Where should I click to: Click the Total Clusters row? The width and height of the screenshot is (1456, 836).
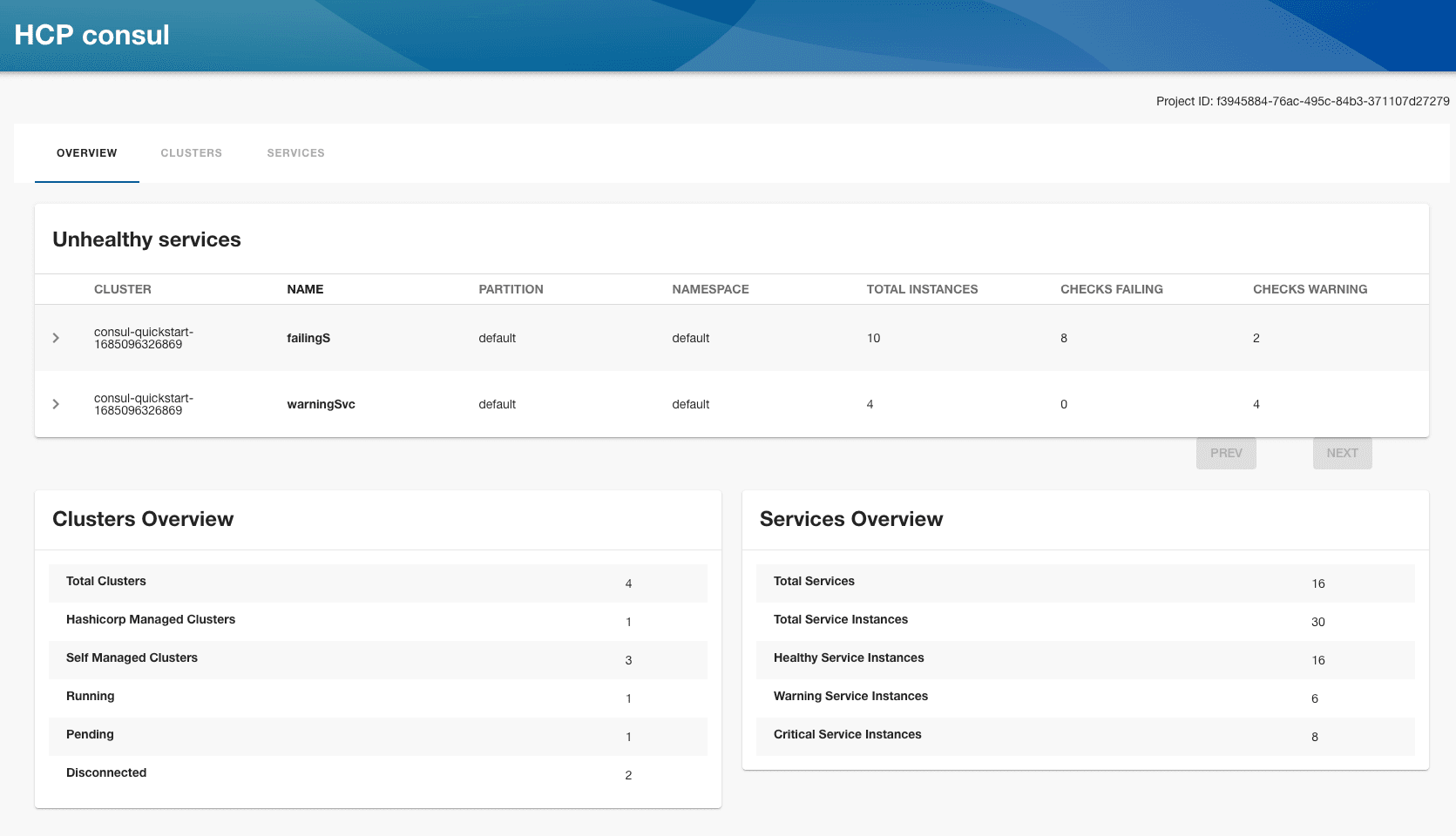pyautogui.click(x=377, y=583)
